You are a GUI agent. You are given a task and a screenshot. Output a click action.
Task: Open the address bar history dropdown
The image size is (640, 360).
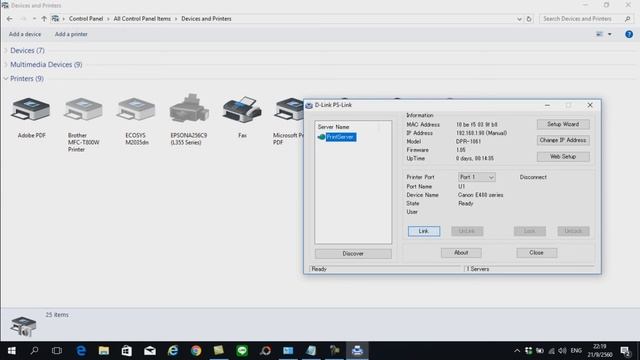coord(519,19)
